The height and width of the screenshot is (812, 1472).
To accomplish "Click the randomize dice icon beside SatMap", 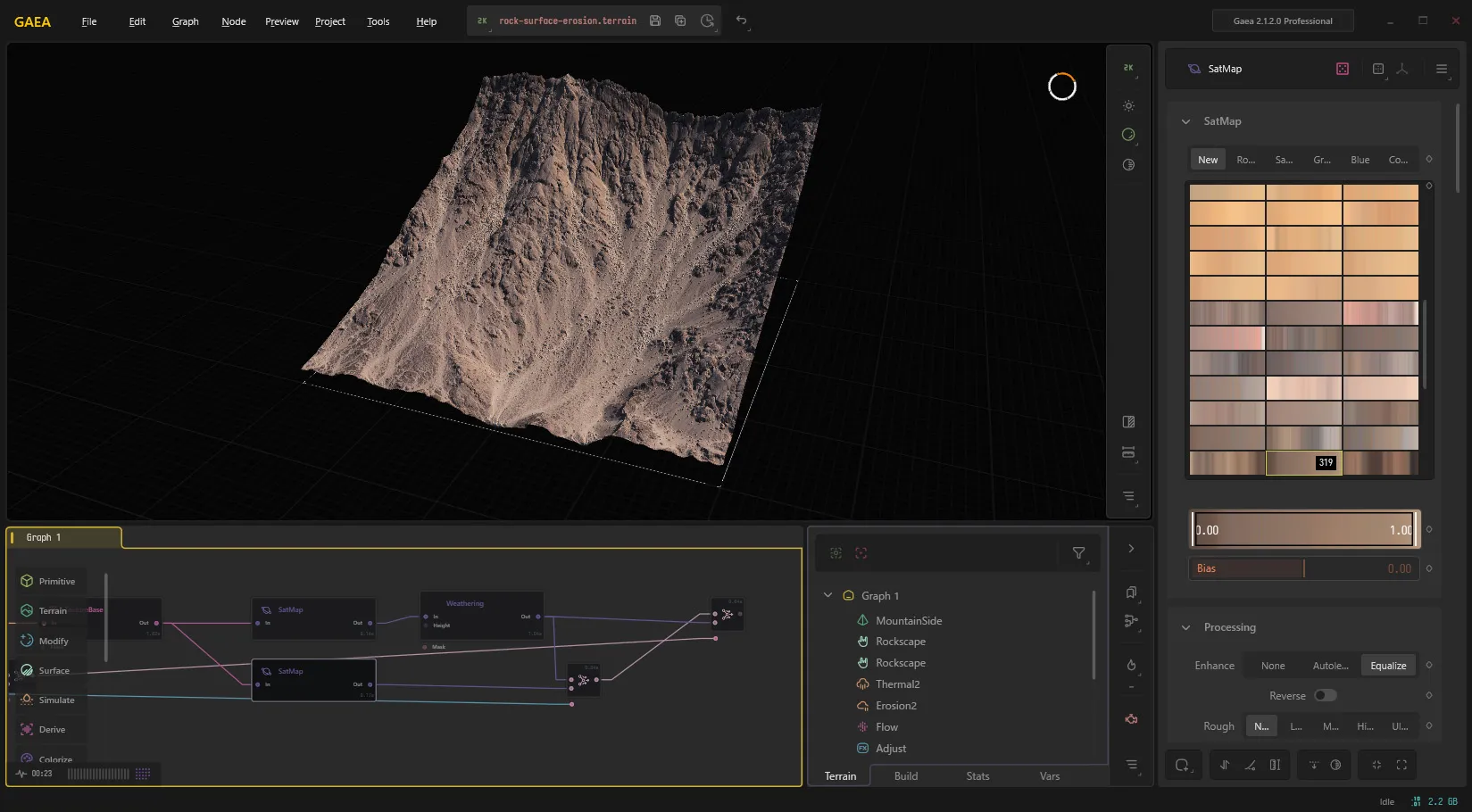I will [1343, 69].
